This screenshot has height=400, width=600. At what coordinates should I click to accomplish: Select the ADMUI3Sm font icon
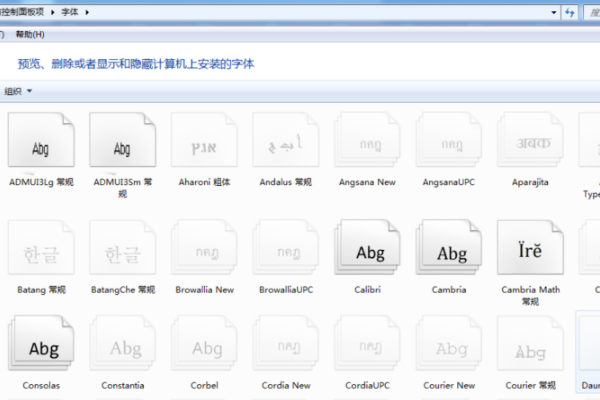(123, 140)
